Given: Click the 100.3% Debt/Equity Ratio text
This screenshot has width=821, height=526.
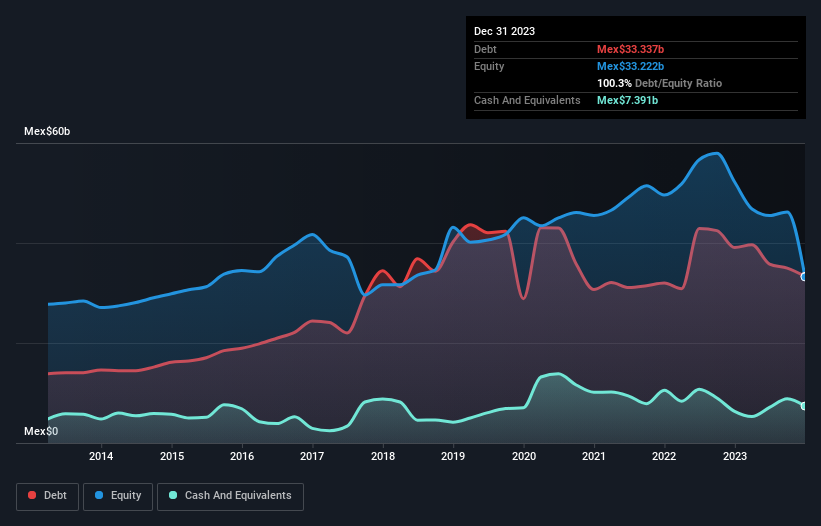Looking at the screenshot, I should [659, 83].
